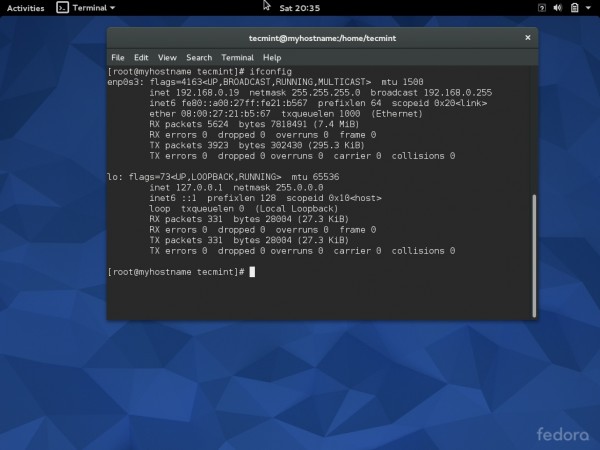This screenshot has width=600, height=450.
Task: Click the TX packets 3923 line
Action: [257, 145]
